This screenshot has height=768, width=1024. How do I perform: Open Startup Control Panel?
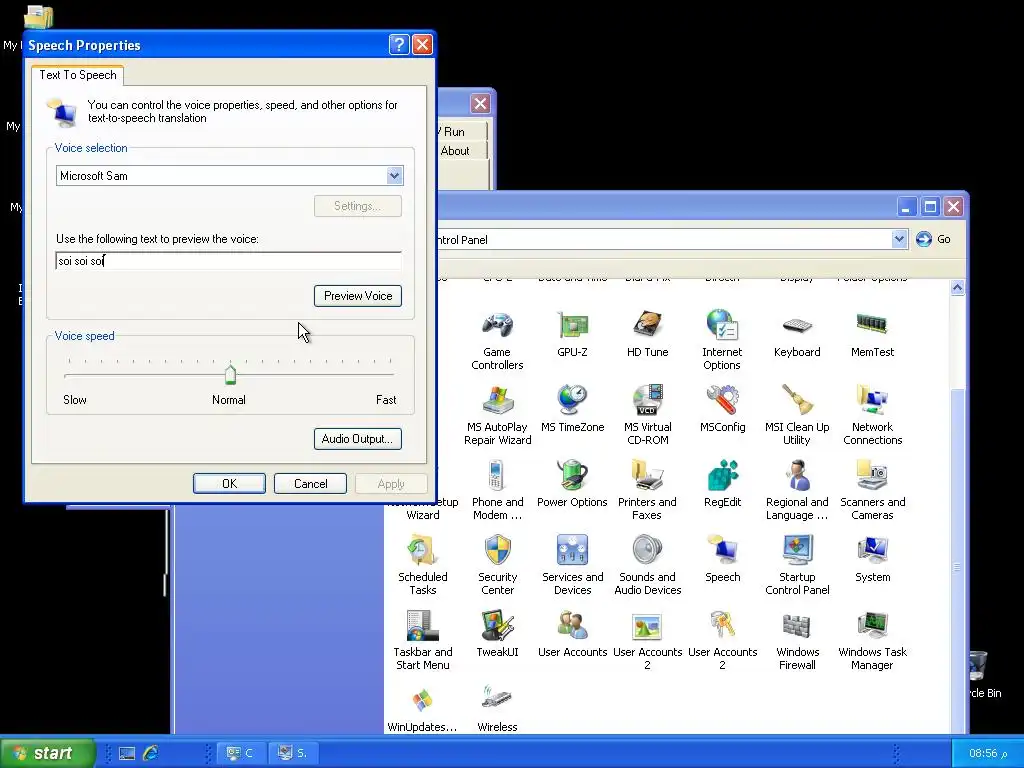(797, 565)
